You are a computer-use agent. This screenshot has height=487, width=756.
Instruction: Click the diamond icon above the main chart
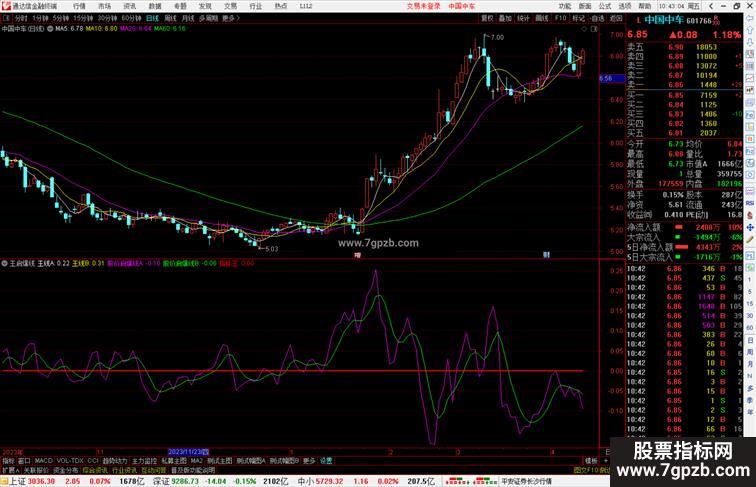(585, 29)
